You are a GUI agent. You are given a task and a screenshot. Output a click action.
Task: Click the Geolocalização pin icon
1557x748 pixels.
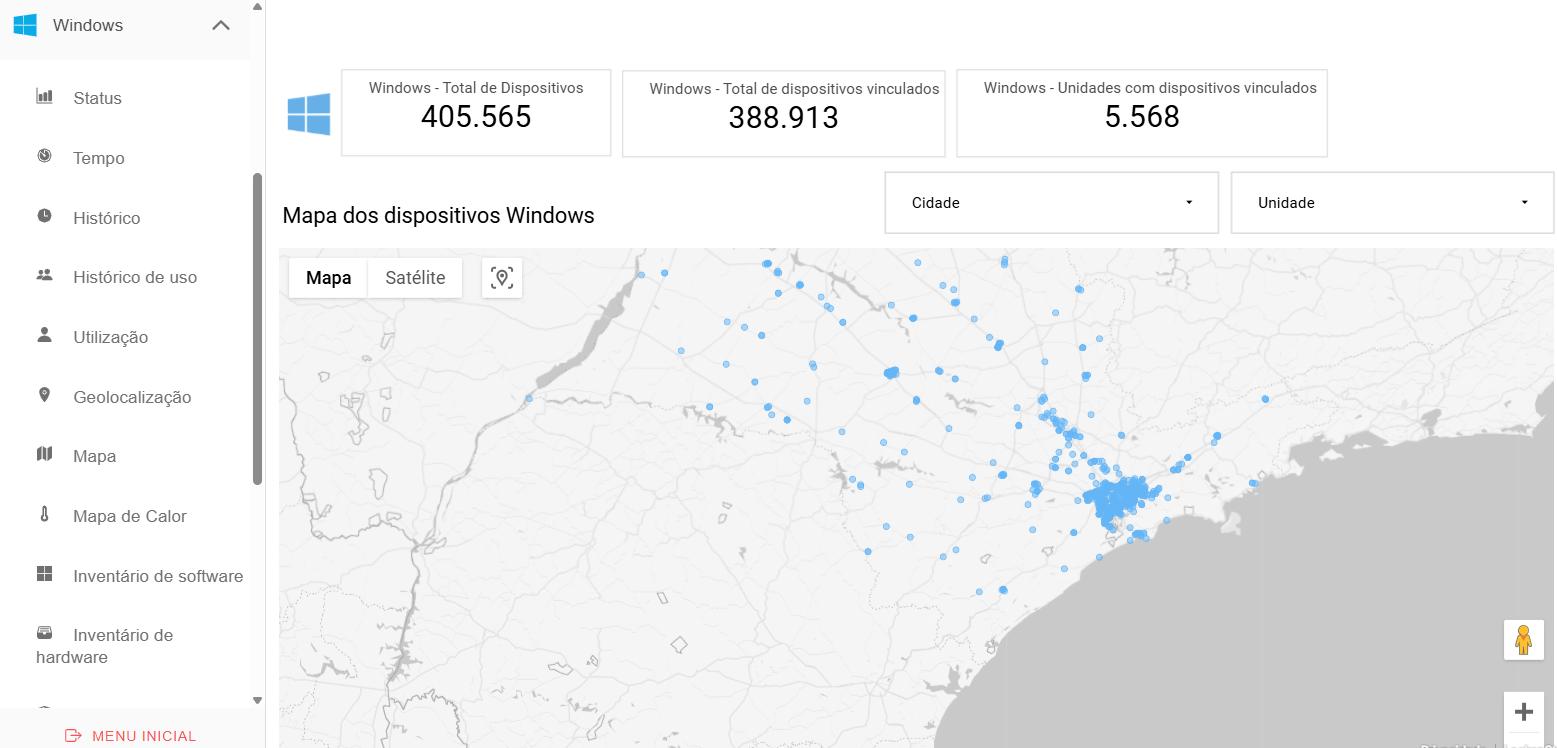pos(44,395)
